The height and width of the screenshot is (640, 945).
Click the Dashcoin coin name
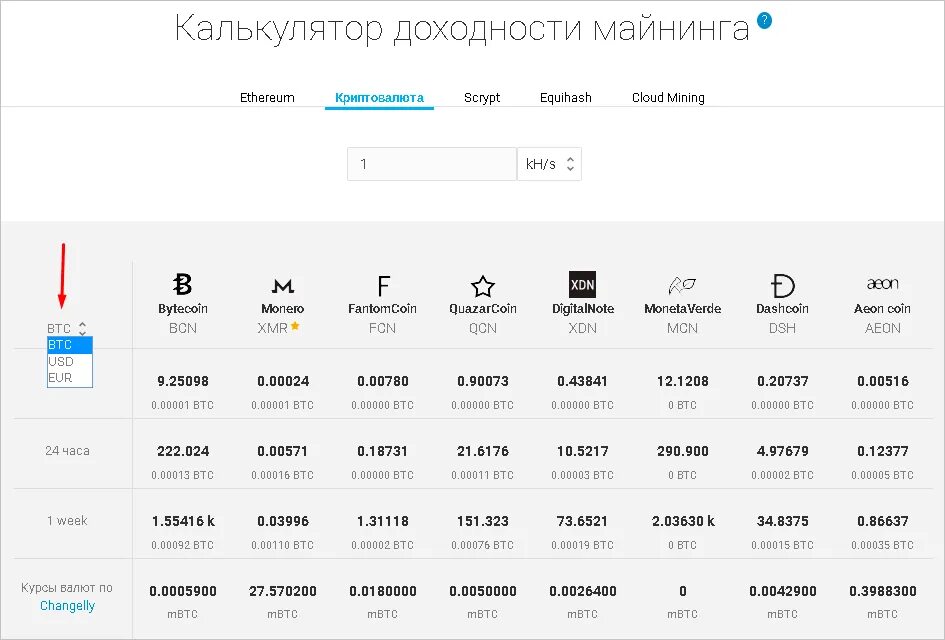[782, 309]
